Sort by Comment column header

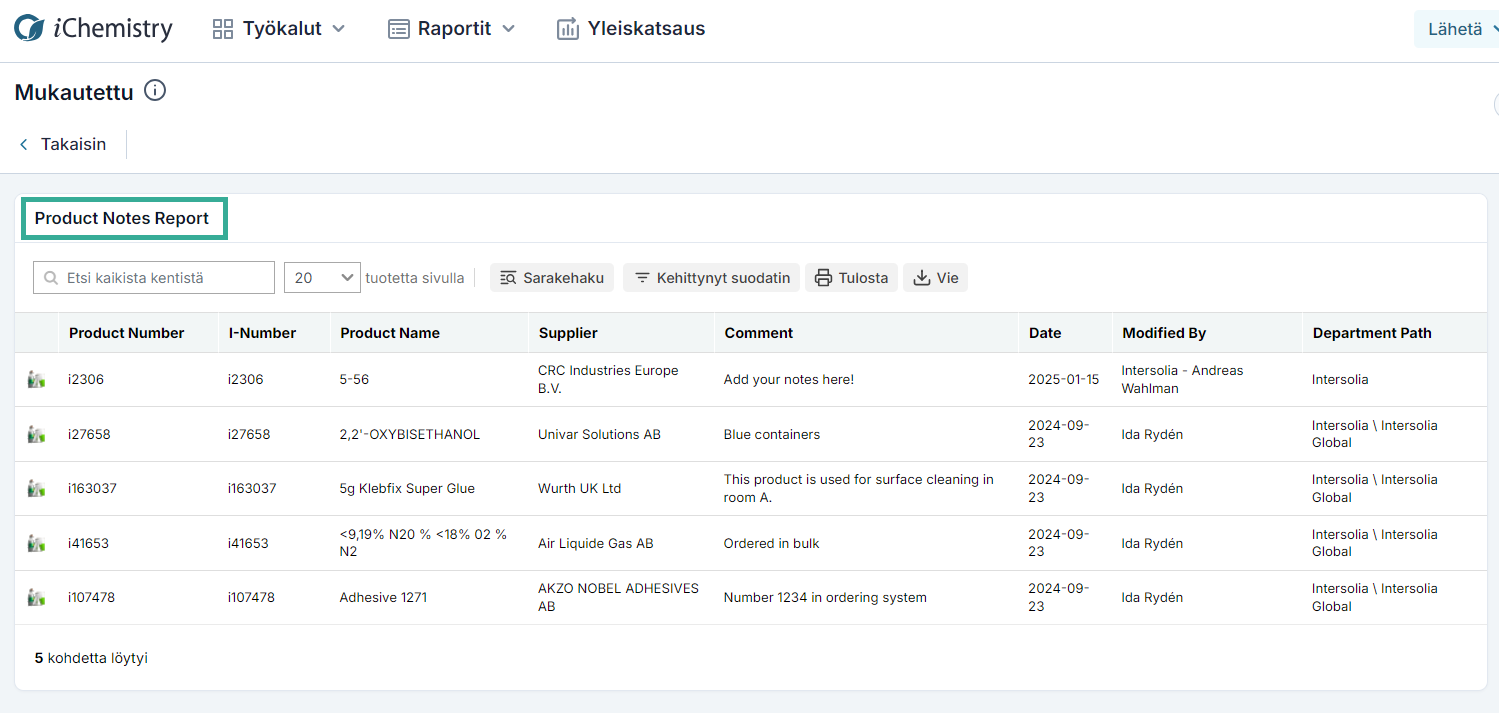759,333
